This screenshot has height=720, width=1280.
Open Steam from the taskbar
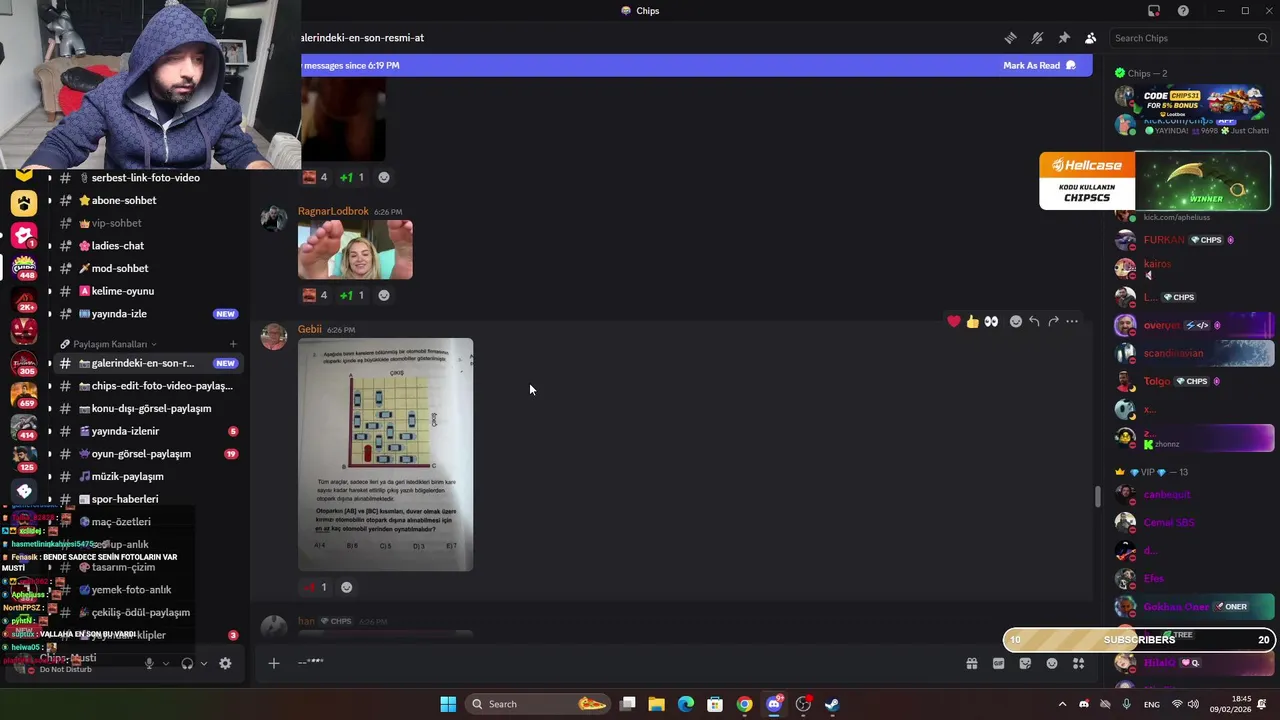point(832,704)
